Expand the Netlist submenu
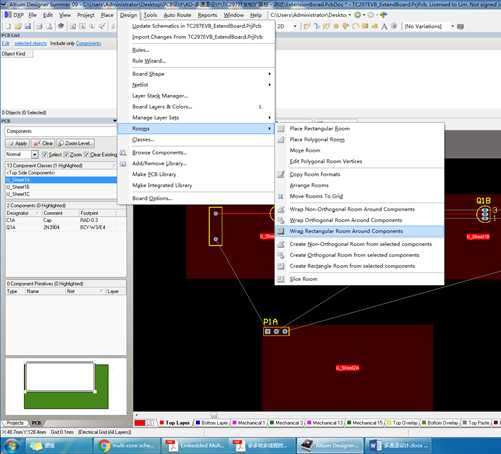Screen dimensions: 501x454 (197, 85)
